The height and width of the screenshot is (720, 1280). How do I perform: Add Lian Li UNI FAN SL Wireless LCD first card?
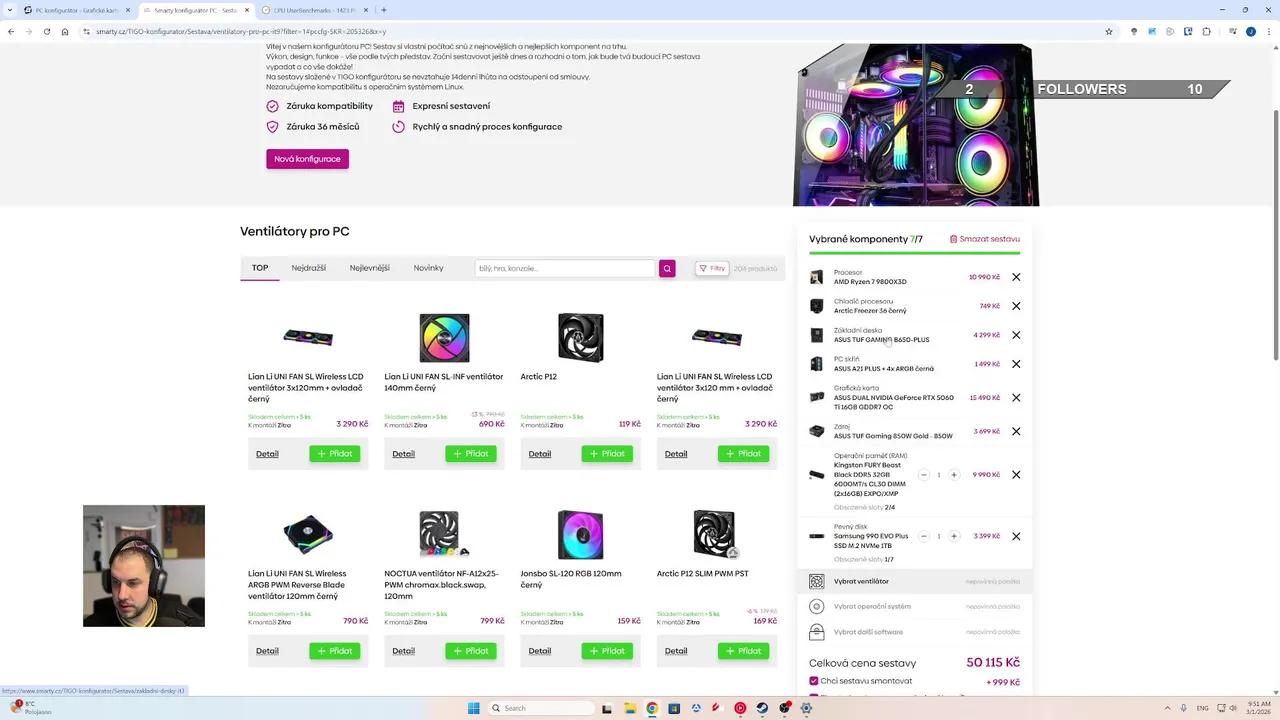coord(334,454)
